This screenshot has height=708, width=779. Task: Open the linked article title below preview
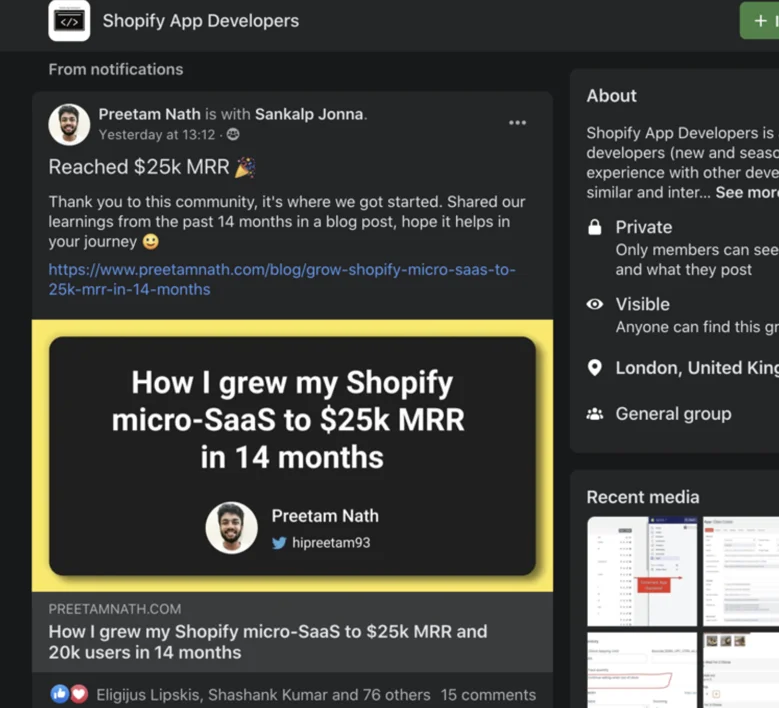(268, 642)
